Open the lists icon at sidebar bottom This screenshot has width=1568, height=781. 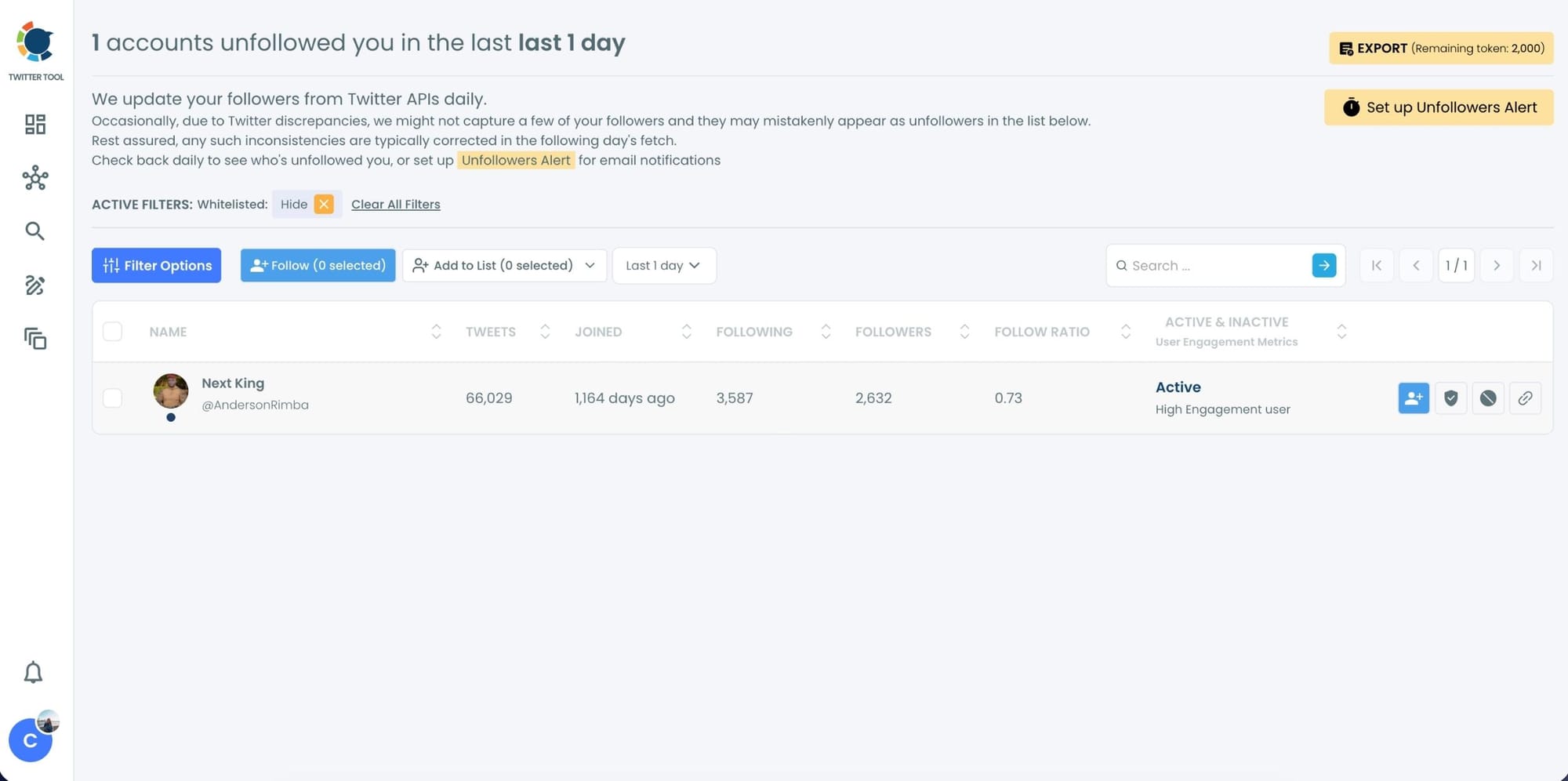(34, 340)
